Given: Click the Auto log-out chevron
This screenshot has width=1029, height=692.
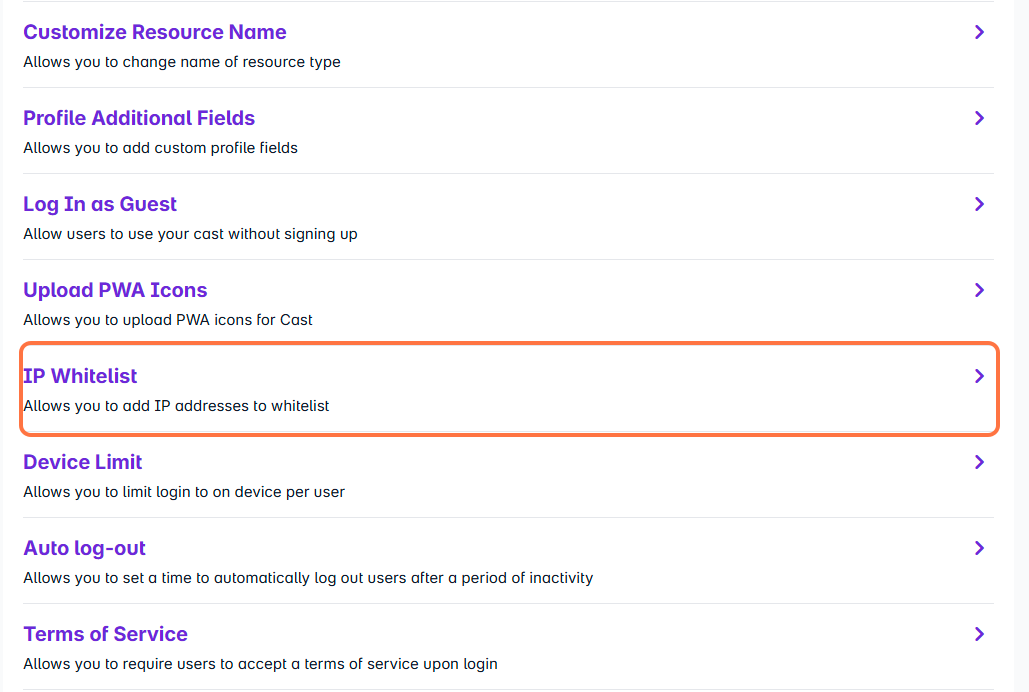Looking at the screenshot, I should (979, 548).
